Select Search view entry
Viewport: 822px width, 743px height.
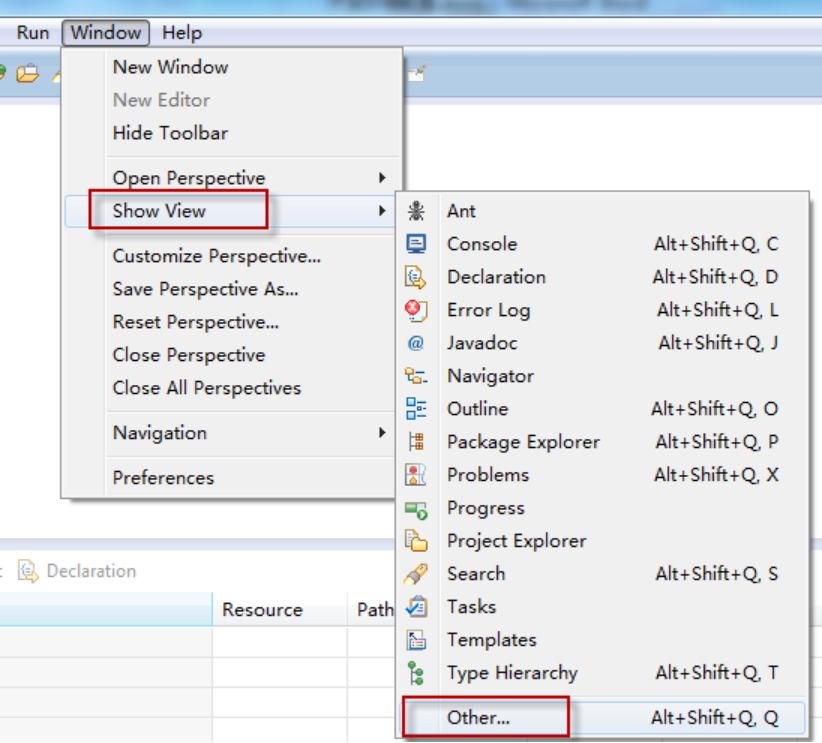point(602,574)
